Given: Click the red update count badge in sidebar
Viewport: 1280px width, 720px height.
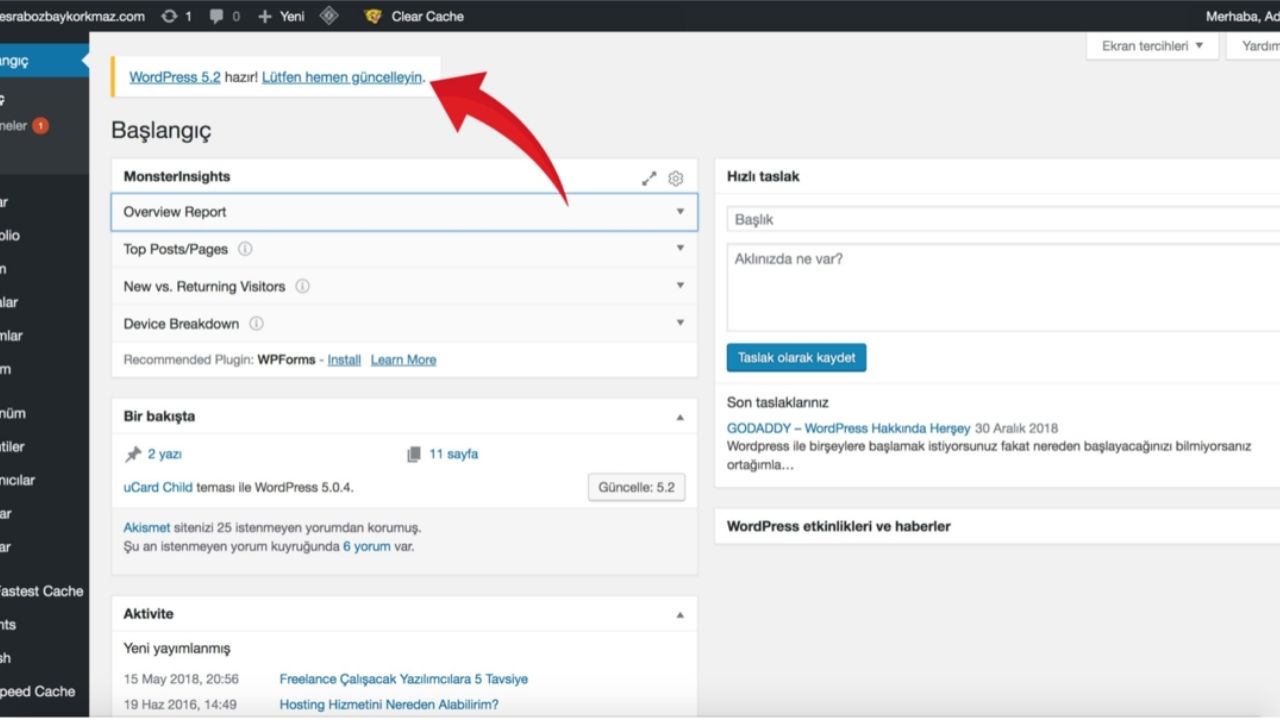Looking at the screenshot, I should [40, 126].
